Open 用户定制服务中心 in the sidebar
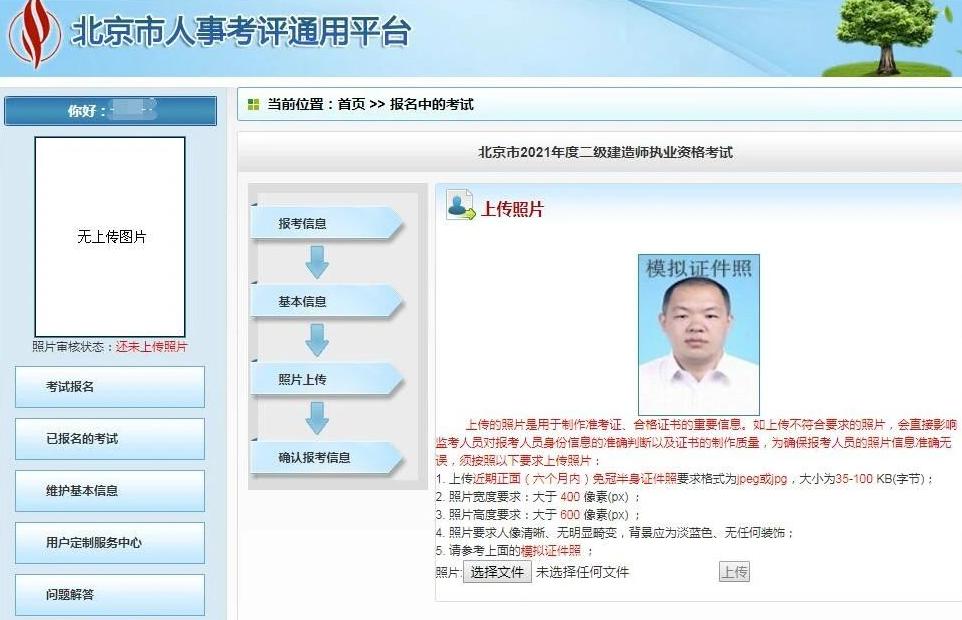 click(109, 542)
